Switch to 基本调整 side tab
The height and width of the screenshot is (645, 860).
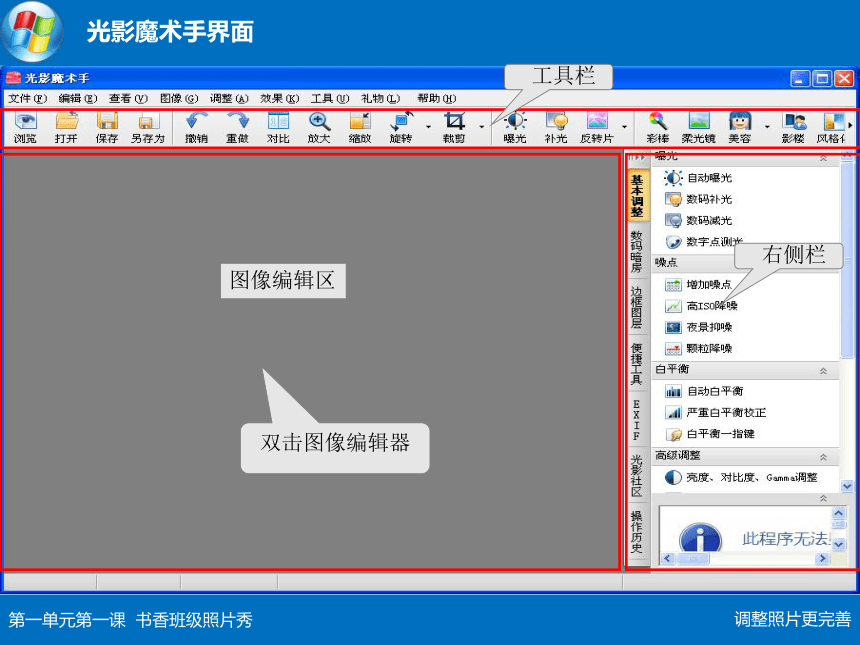pos(637,196)
